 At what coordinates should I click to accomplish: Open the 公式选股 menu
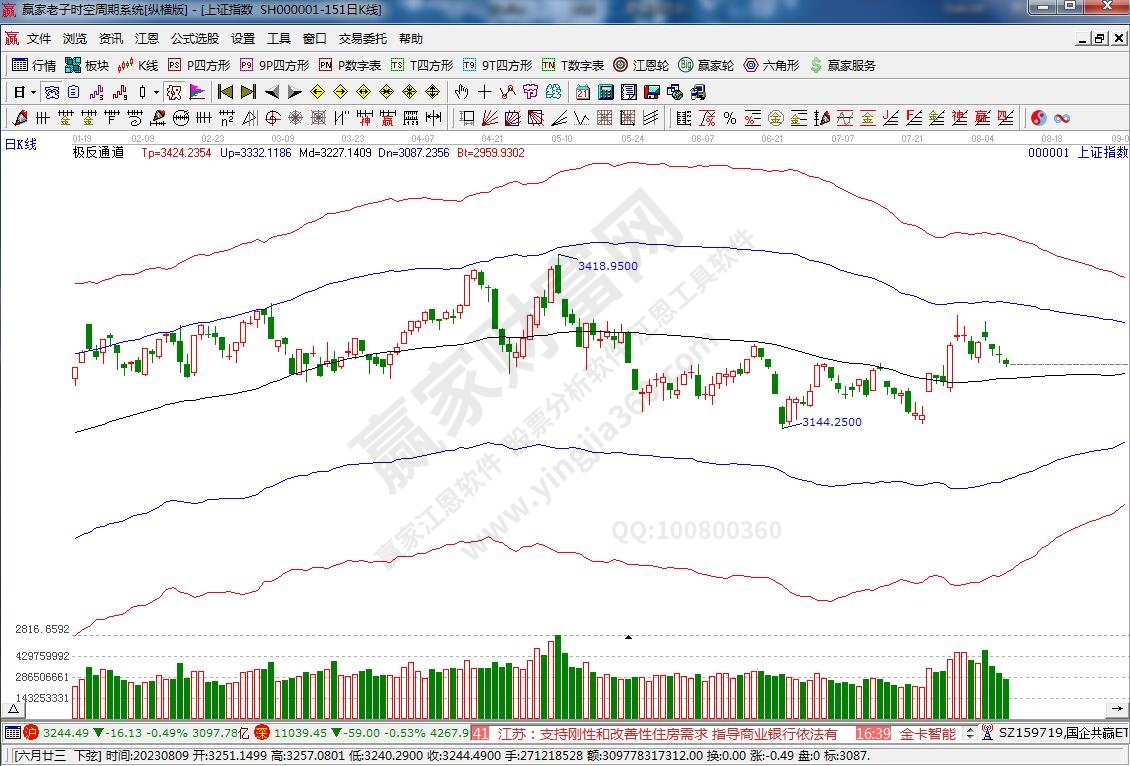coord(194,39)
